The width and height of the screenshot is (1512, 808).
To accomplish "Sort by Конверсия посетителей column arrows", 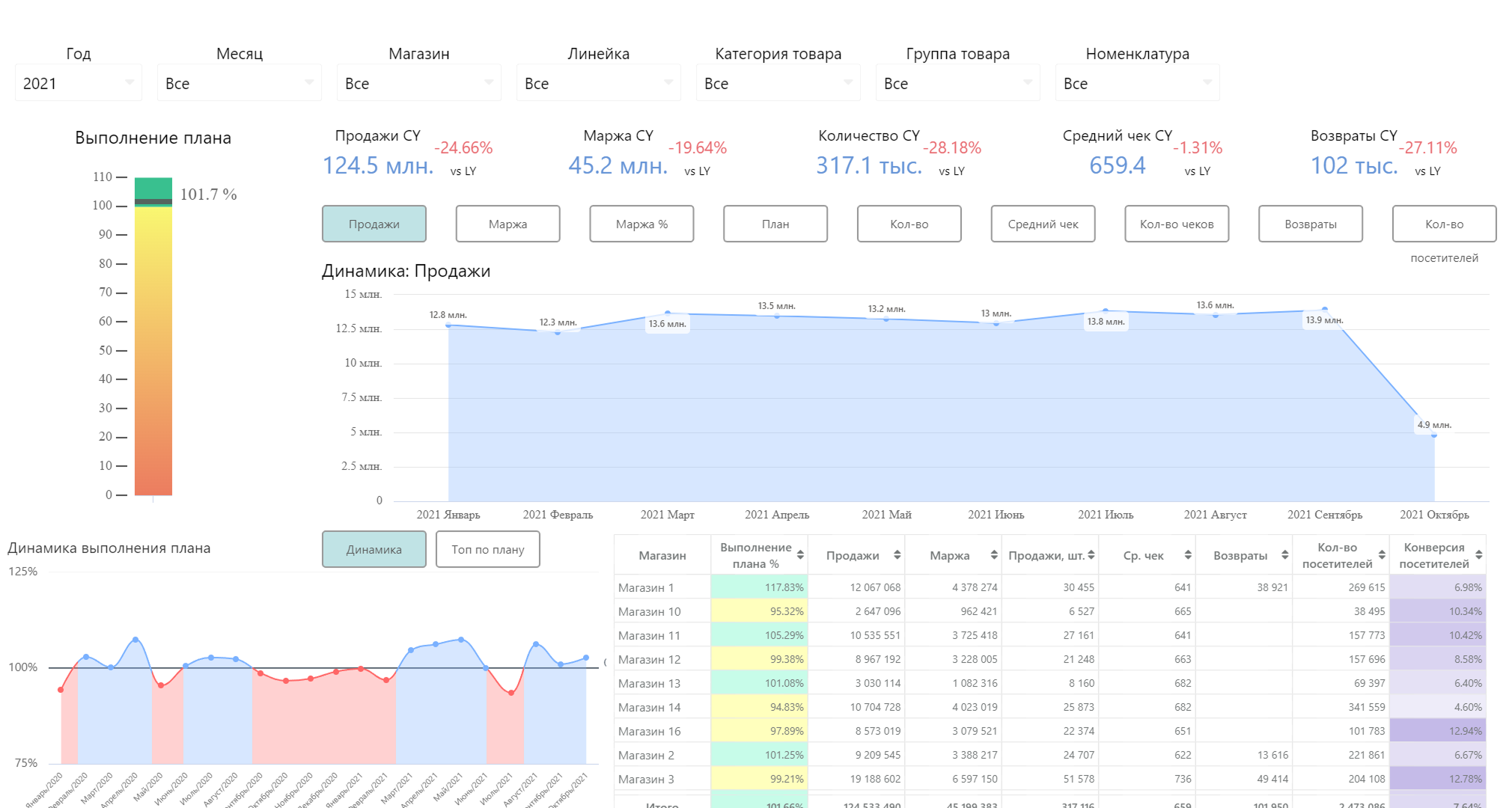I will pos(1479,555).
